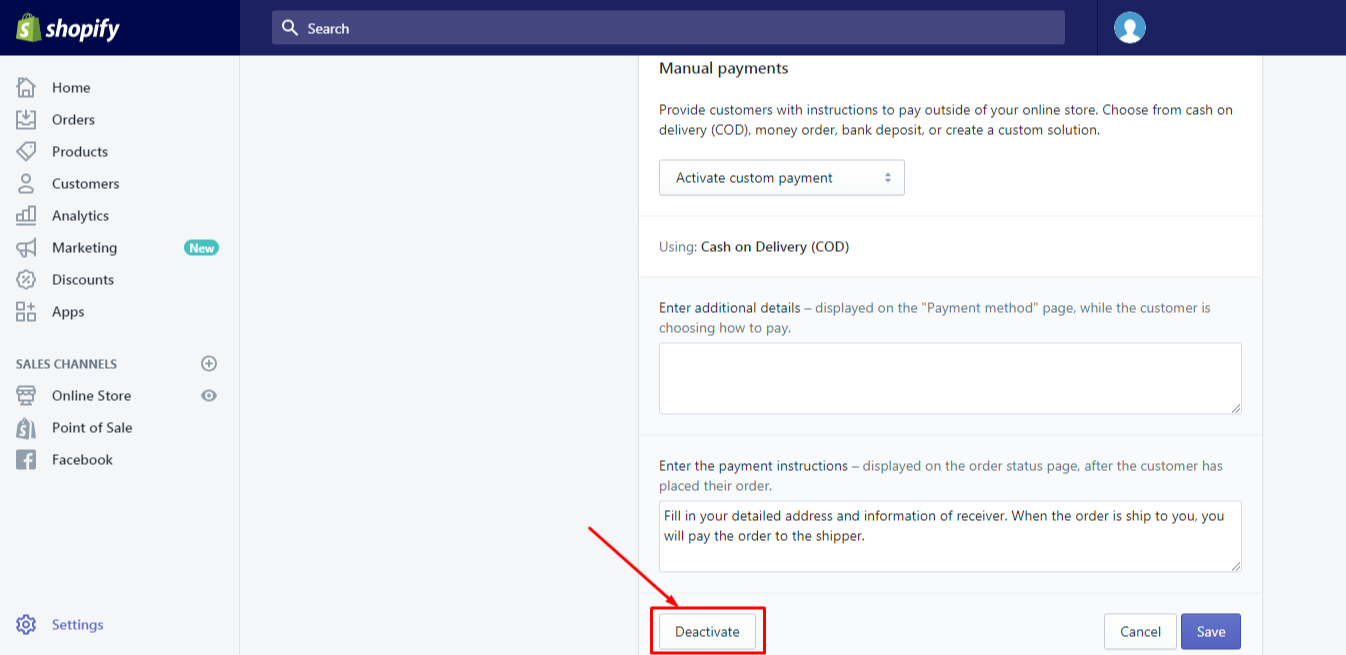Click the Analytics bar chart icon
Screen dimensions: 1346x655
pos(26,215)
